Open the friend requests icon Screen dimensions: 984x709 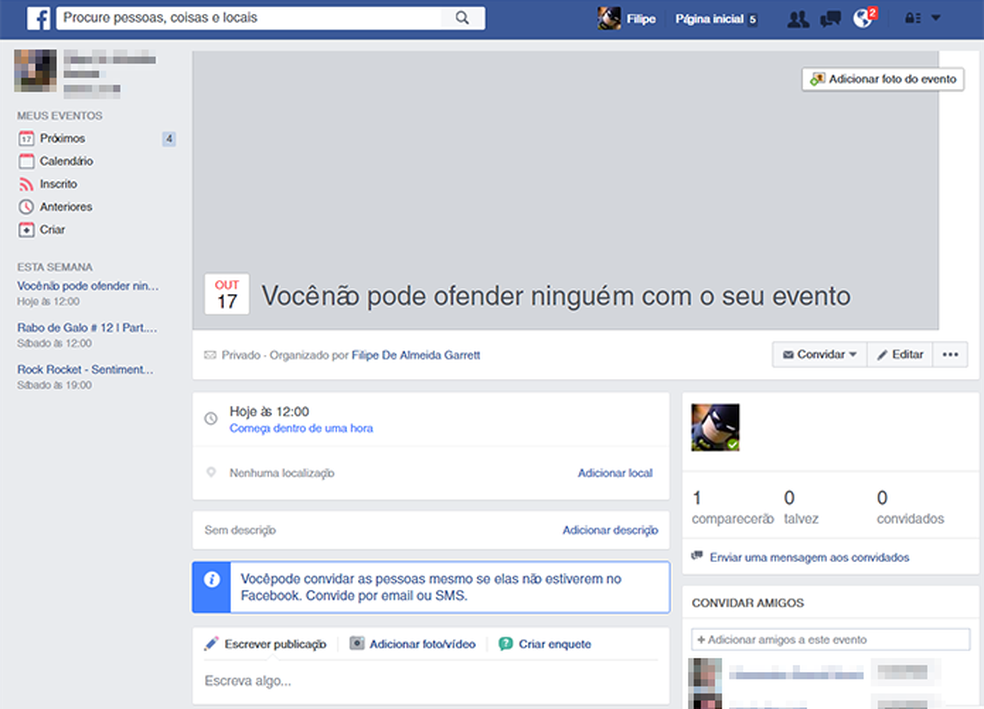click(x=797, y=18)
